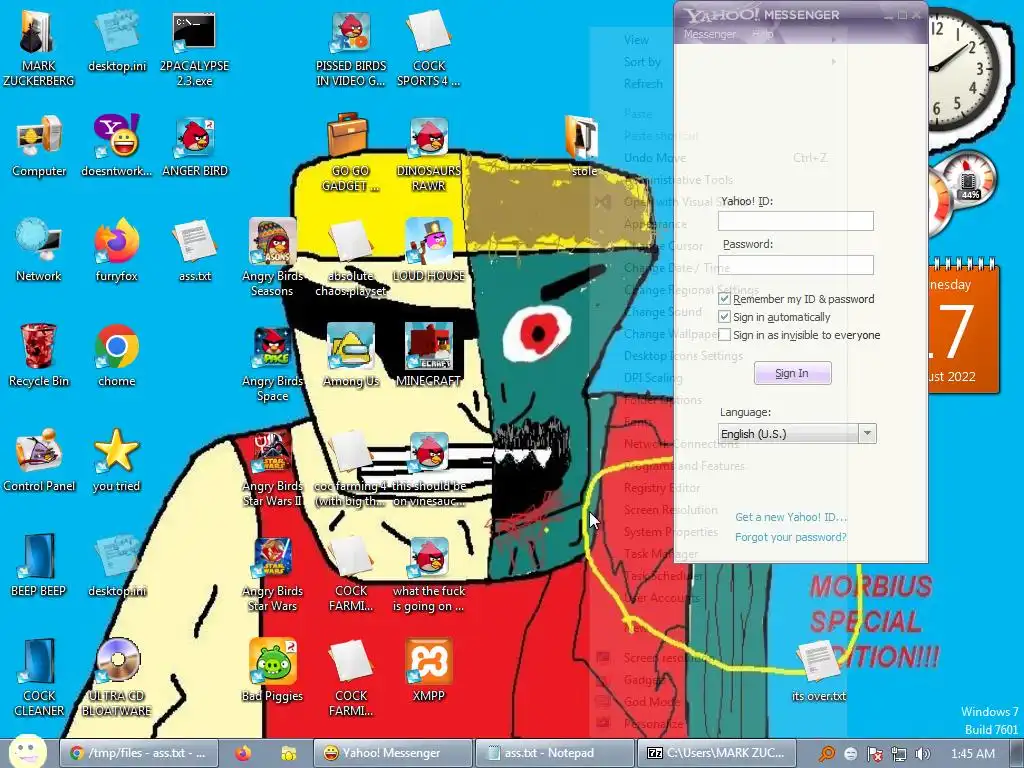Select the ULTRA CD BLOATWARE disc icon

click(117, 677)
